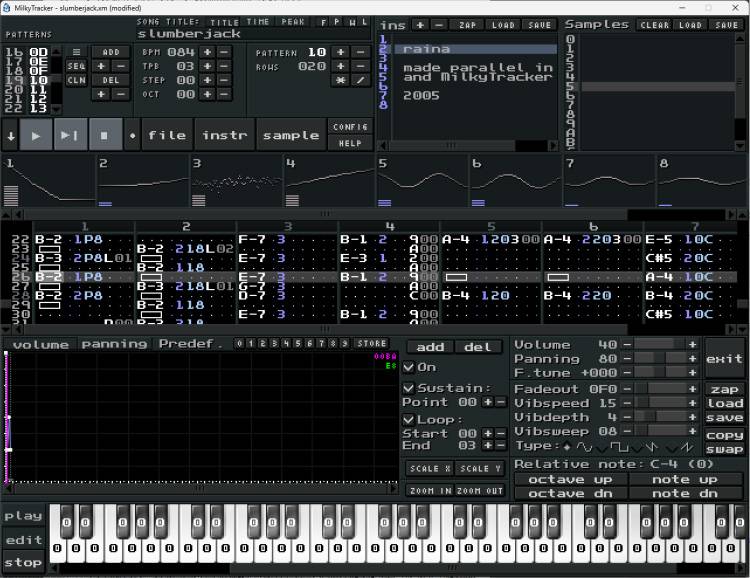Click STORE predefined envelope button
This screenshot has width=750, height=578.
(x=372, y=343)
